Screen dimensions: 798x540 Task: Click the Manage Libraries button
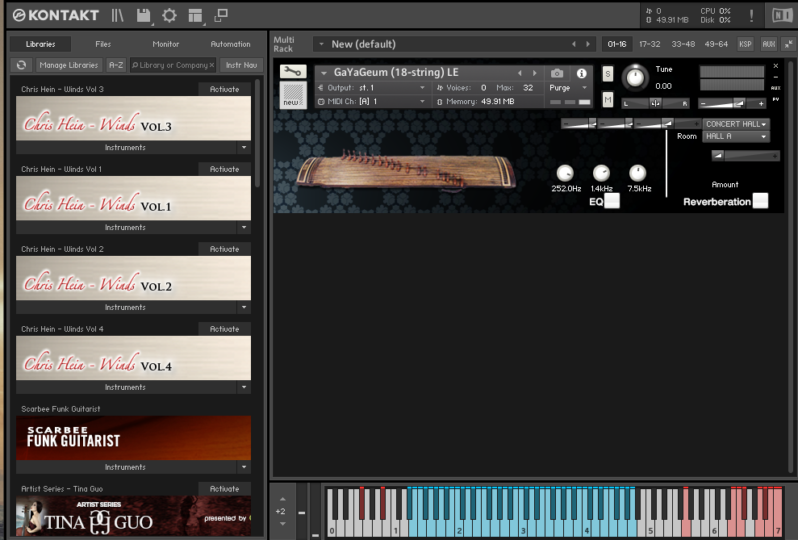click(x=68, y=65)
